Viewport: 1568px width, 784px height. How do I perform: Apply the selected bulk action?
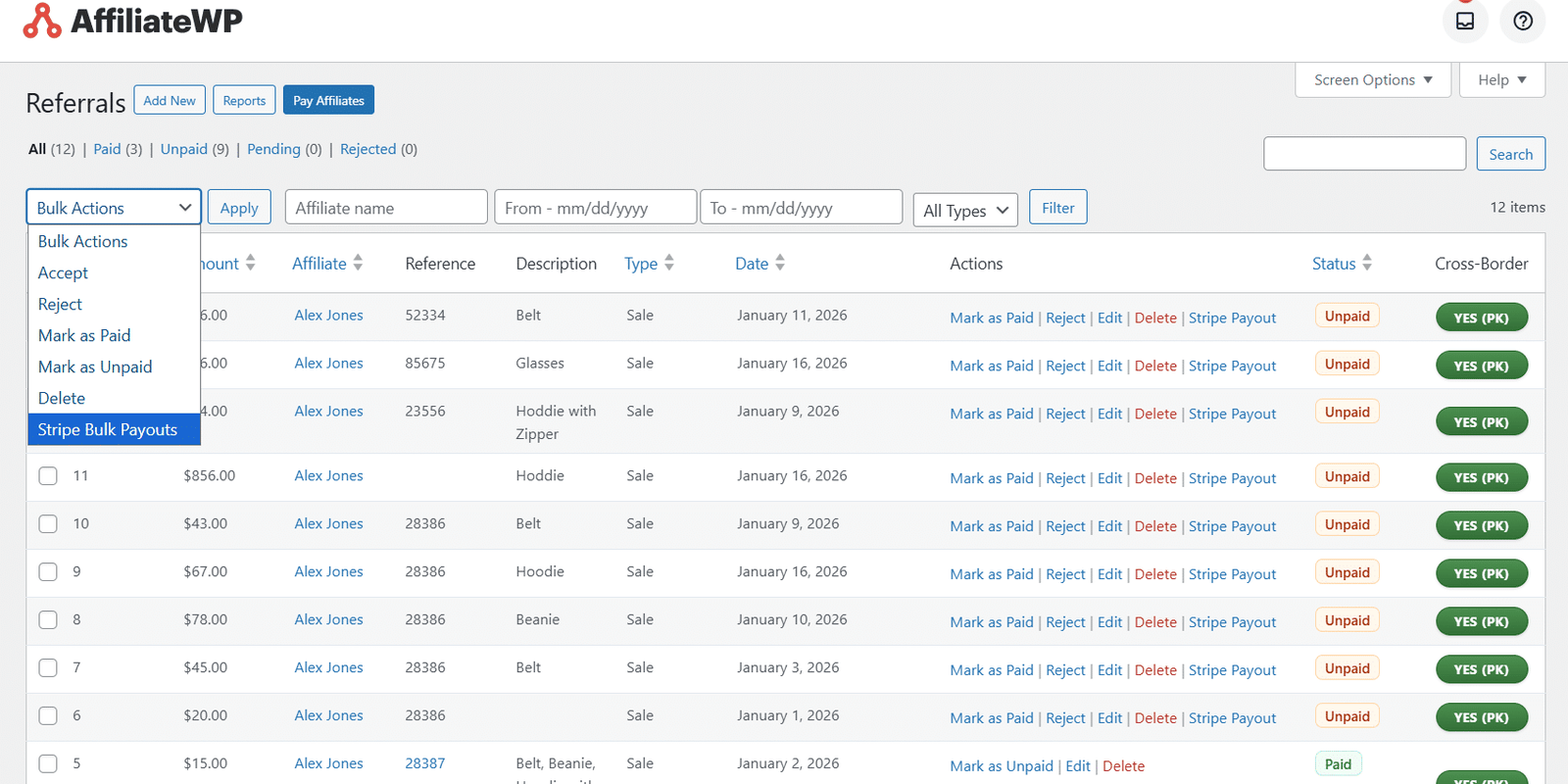pos(239,208)
